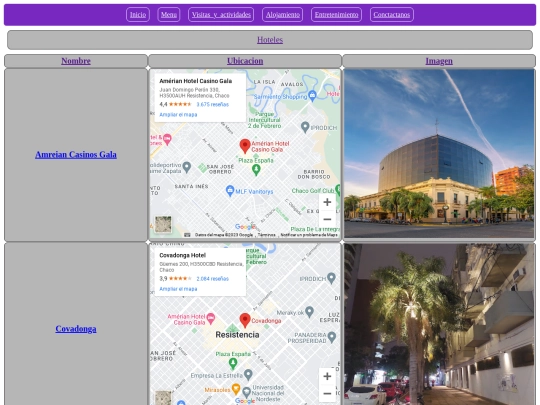
Task: Click Ampliar el mapa in Amérian card
Action: (x=178, y=115)
